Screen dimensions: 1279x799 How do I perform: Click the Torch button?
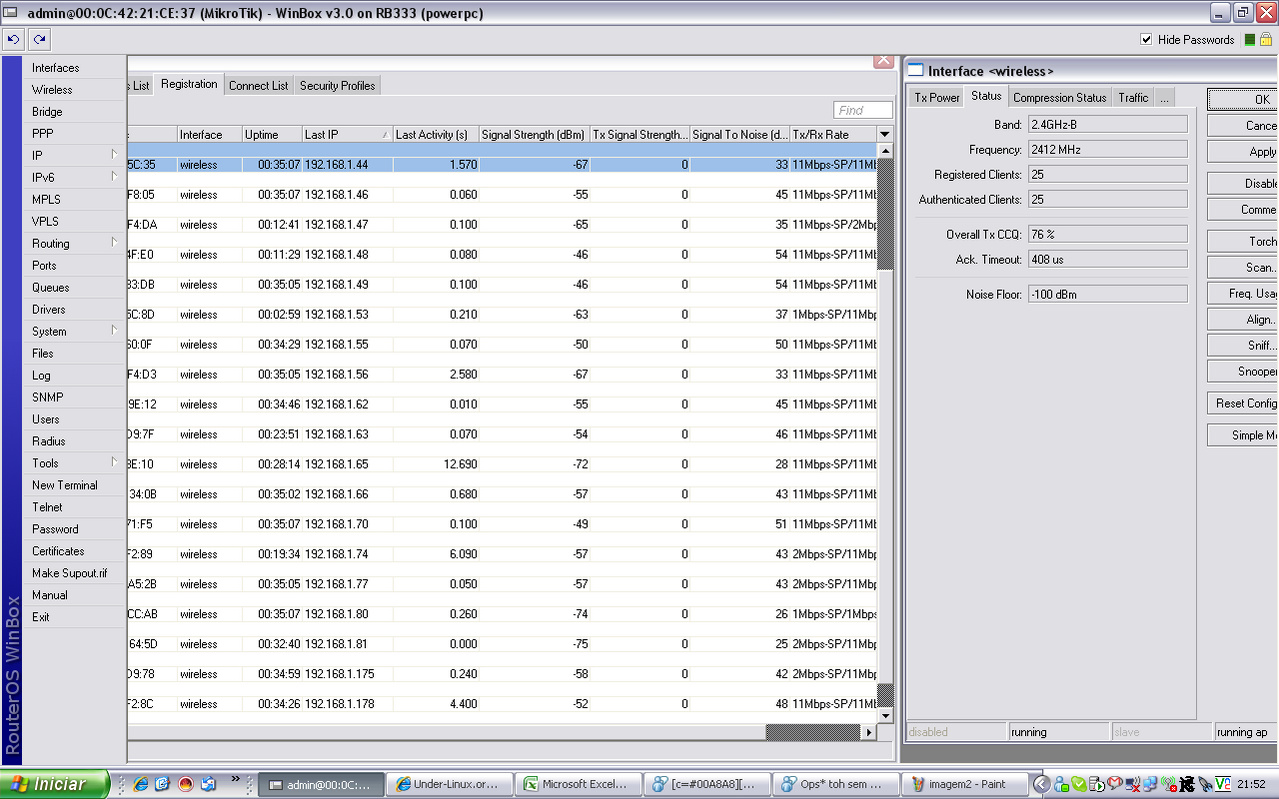[1245, 241]
